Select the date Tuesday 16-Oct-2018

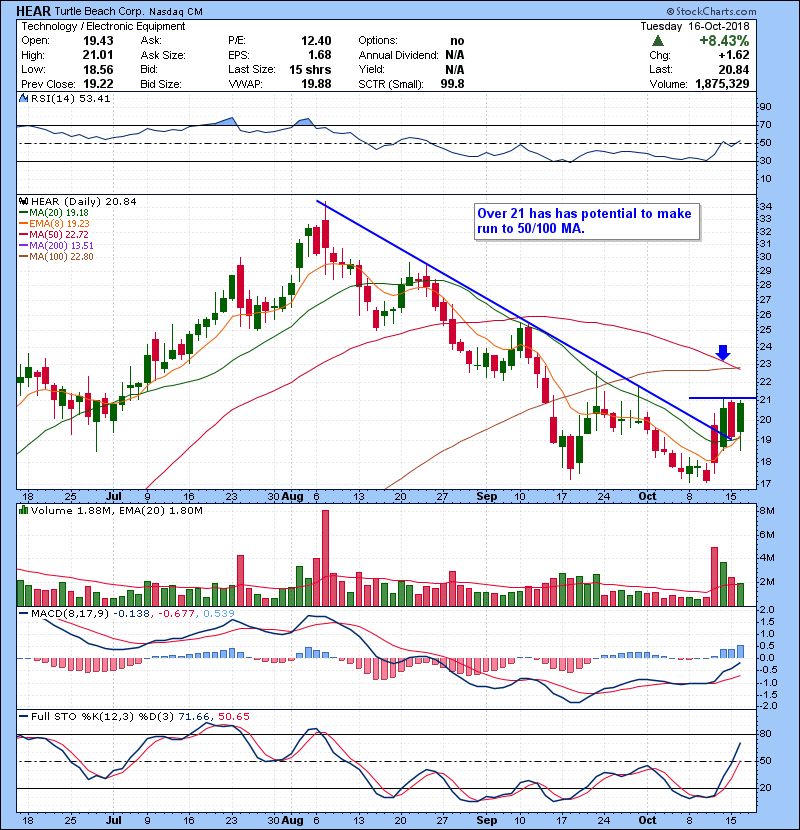pyautogui.click(x=695, y=26)
